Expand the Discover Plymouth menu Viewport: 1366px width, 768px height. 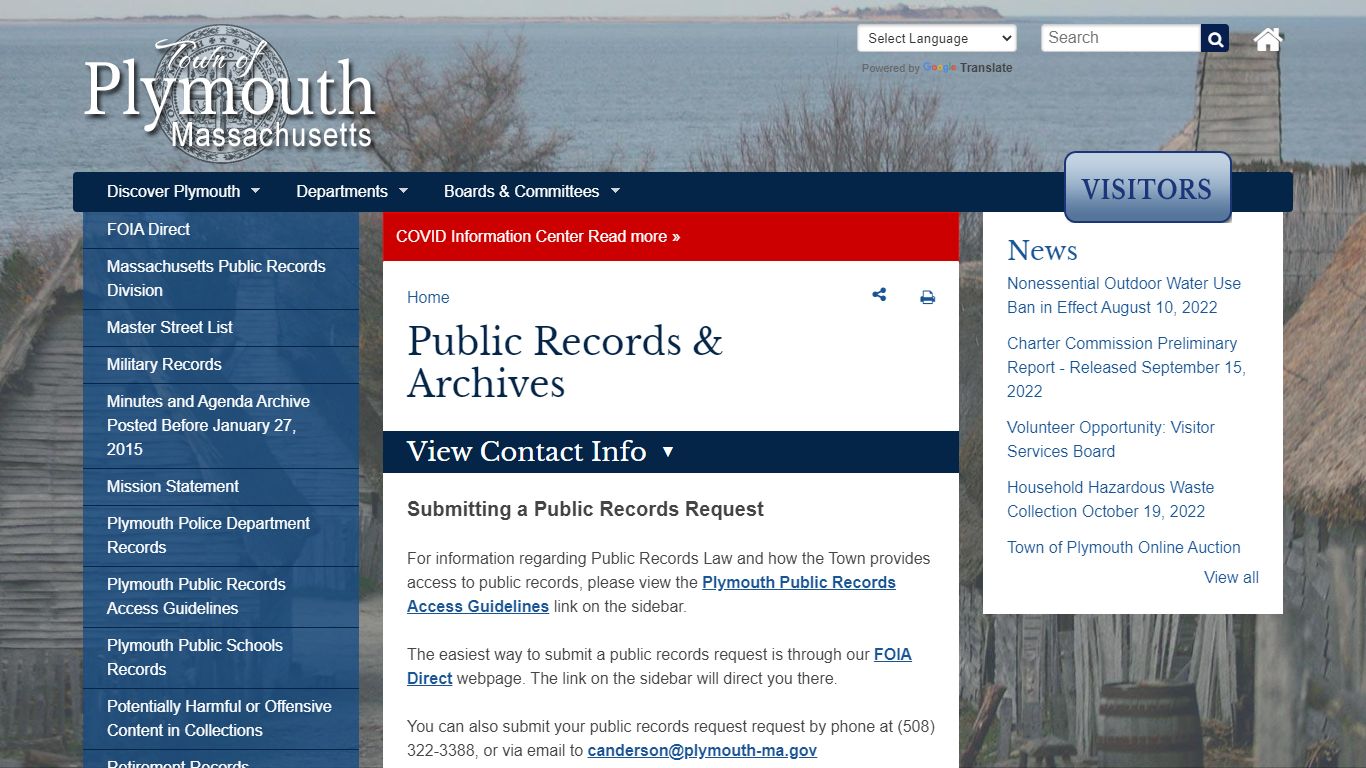[183, 191]
